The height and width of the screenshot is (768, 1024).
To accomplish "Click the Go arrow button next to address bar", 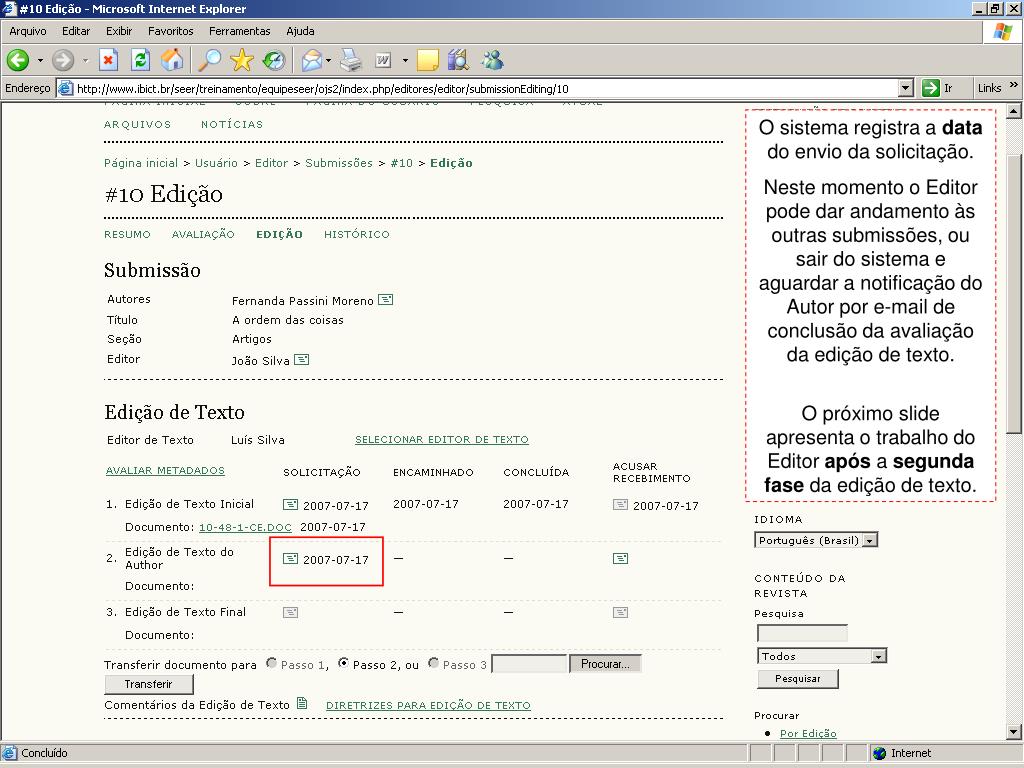I will coord(931,88).
